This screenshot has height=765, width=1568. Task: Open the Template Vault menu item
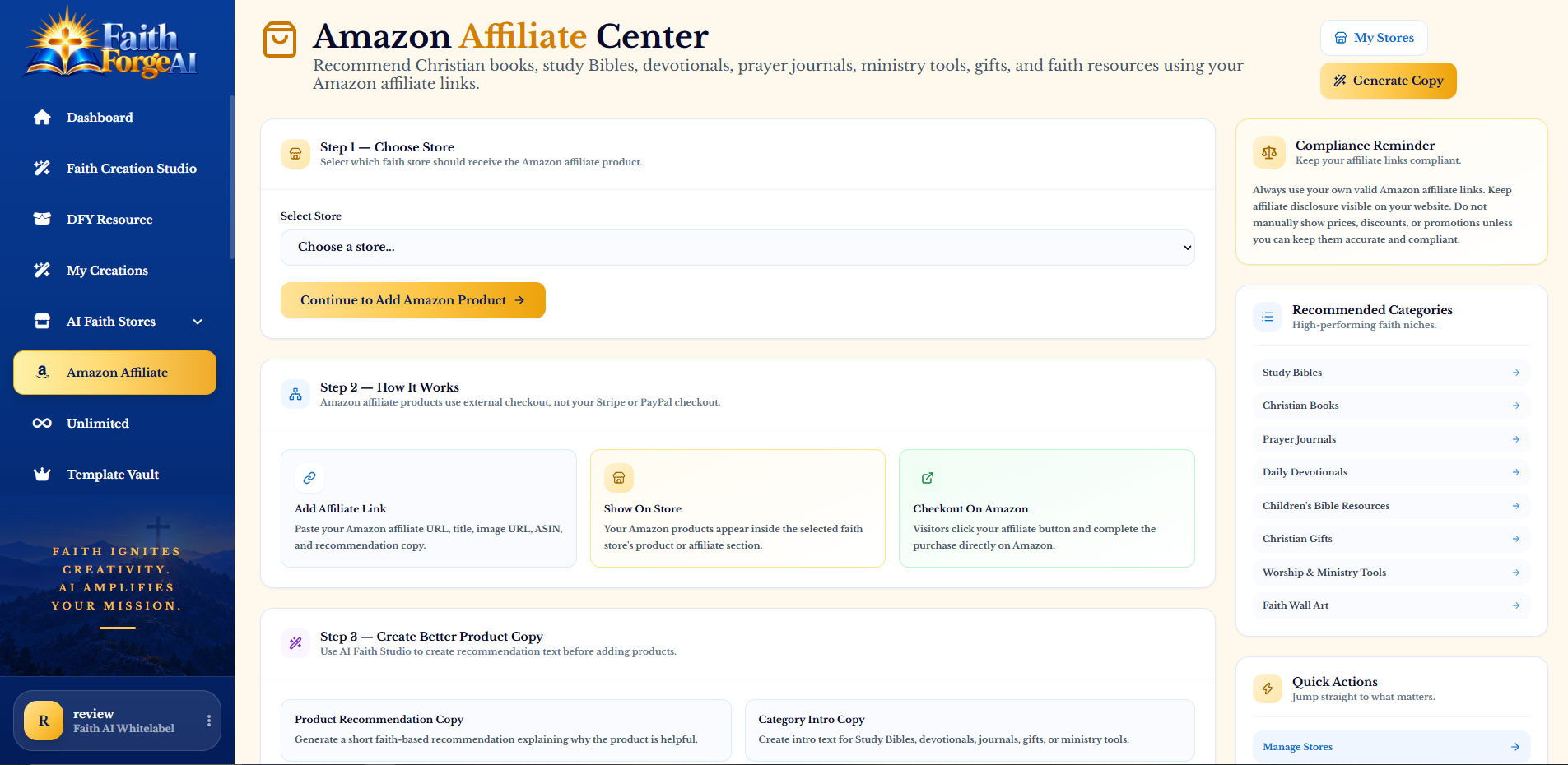tap(115, 475)
